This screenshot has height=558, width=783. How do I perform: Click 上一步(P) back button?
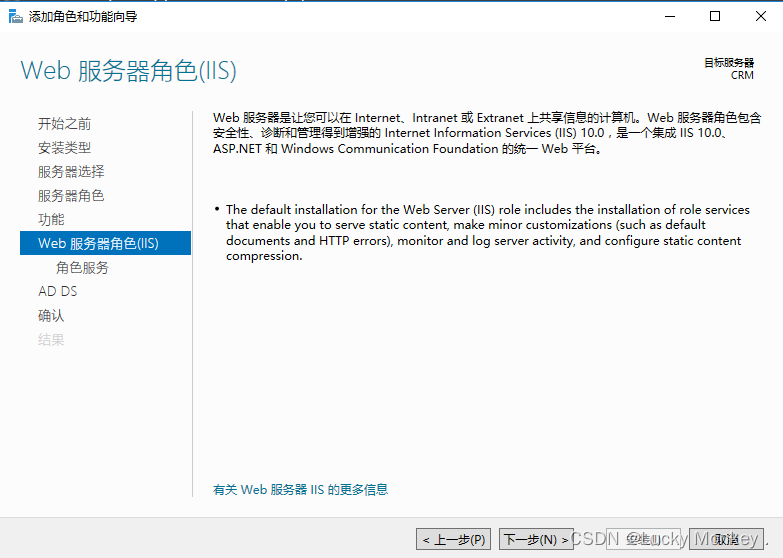coord(453,539)
